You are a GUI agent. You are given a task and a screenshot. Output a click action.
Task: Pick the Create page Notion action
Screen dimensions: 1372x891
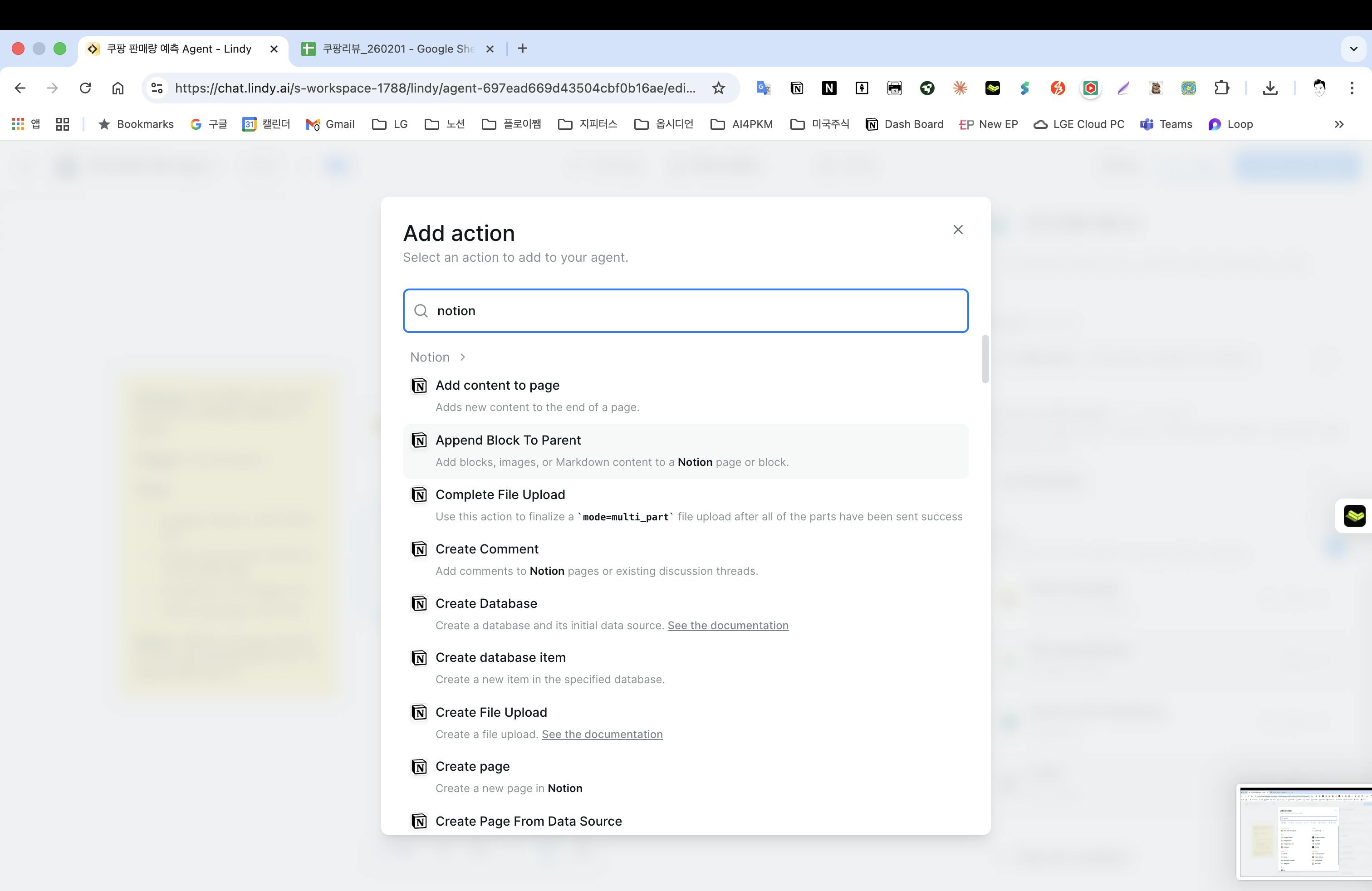click(472, 767)
